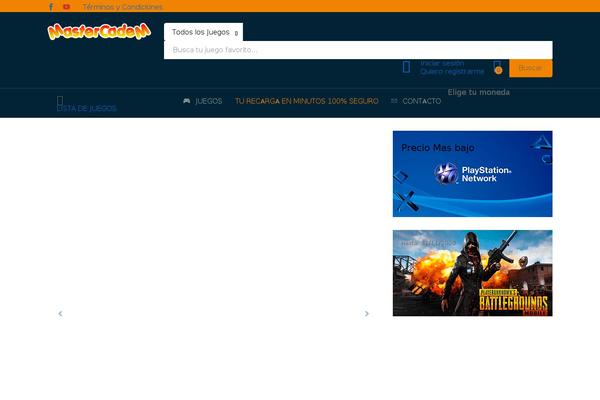Open the Iniciar sesión link
Viewport: 600px width, 400px height.
tap(442, 63)
